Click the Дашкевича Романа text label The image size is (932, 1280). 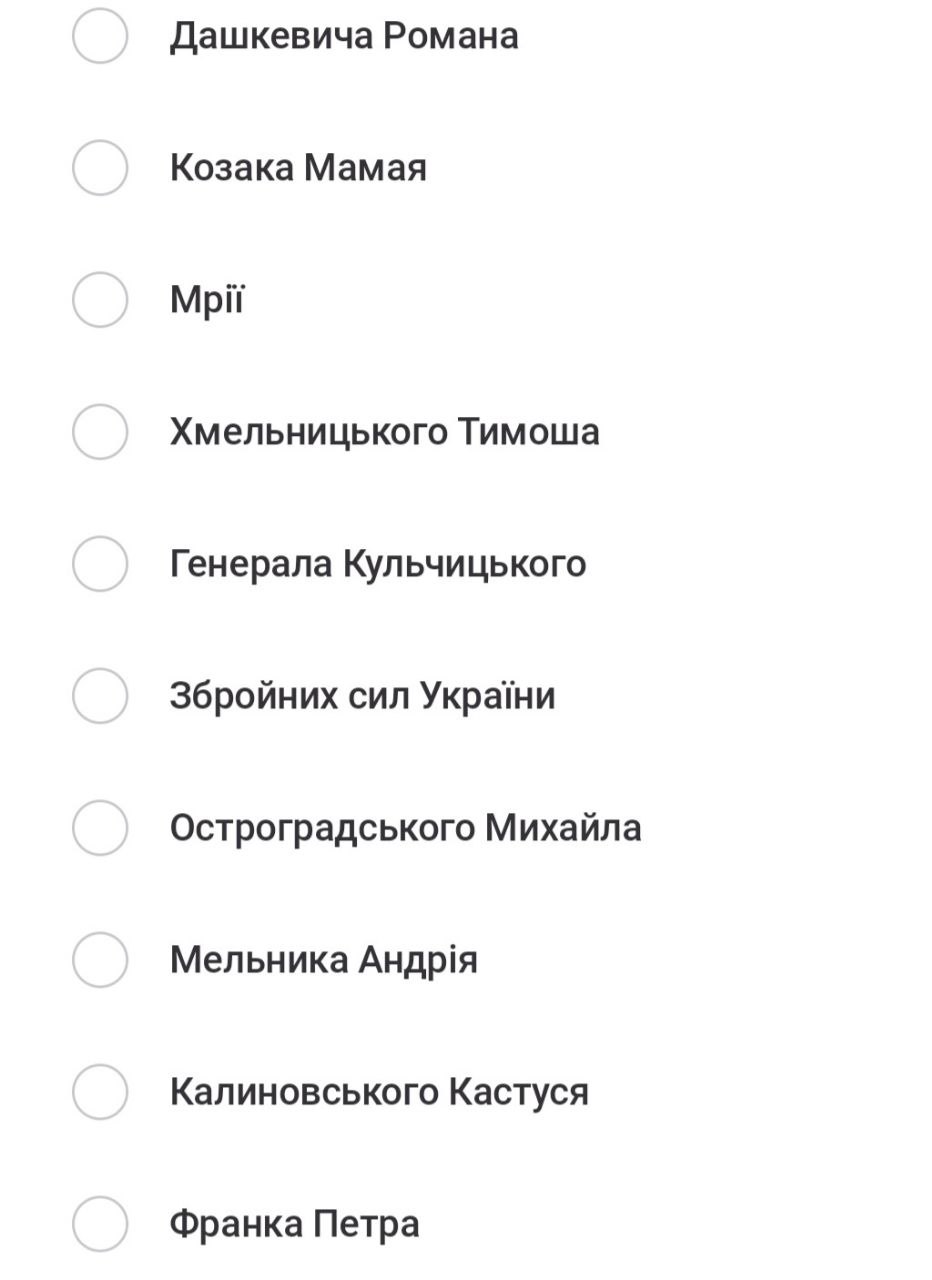[344, 36]
